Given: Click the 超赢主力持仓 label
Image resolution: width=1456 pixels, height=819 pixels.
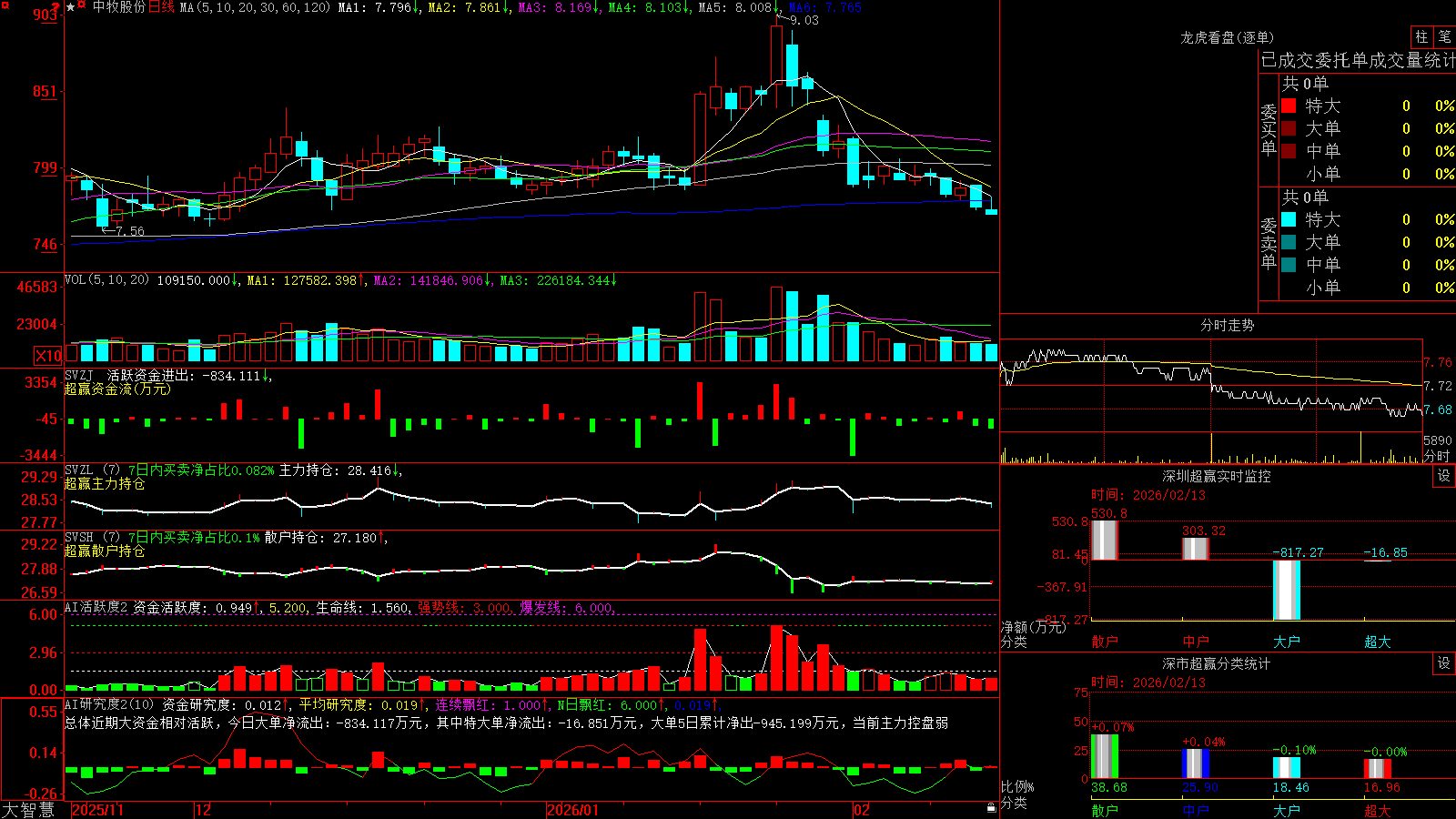Looking at the screenshot, I should 105,484.
